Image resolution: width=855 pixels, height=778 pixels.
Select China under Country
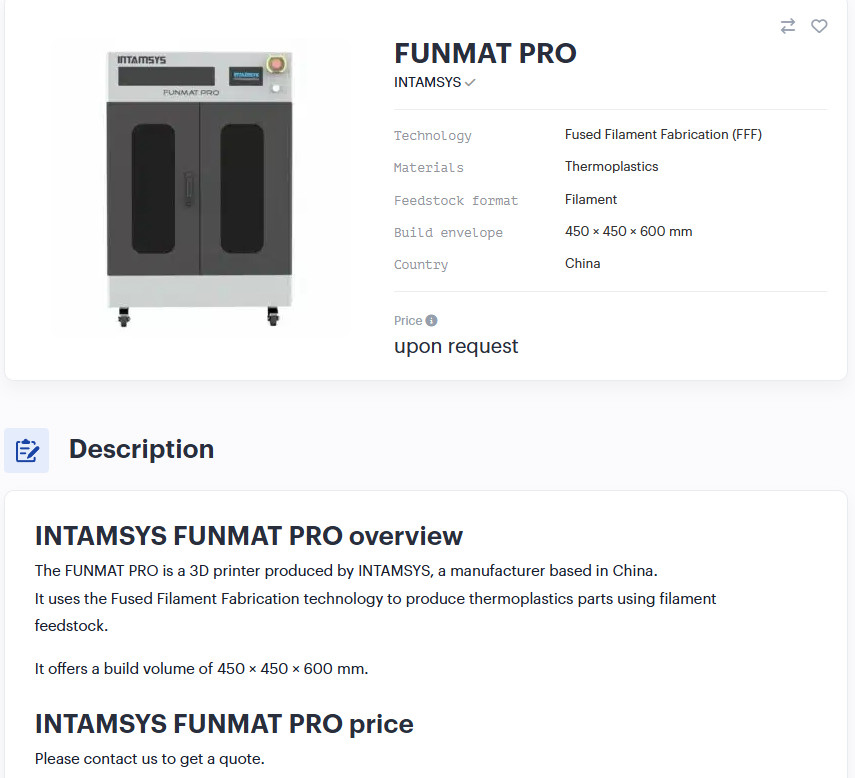(x=583, y=263)
